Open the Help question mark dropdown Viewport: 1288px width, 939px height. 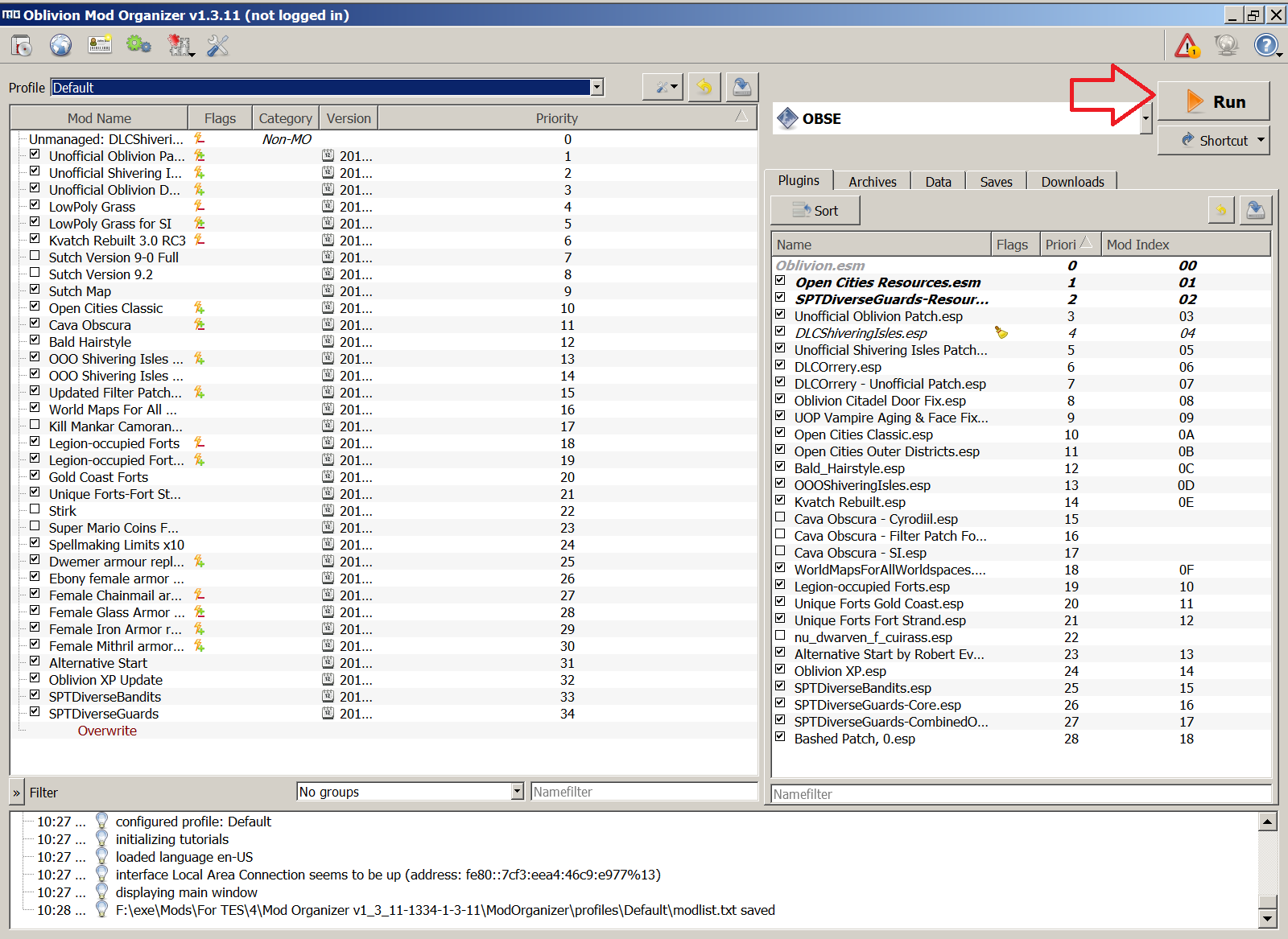tap(1268, 45)
